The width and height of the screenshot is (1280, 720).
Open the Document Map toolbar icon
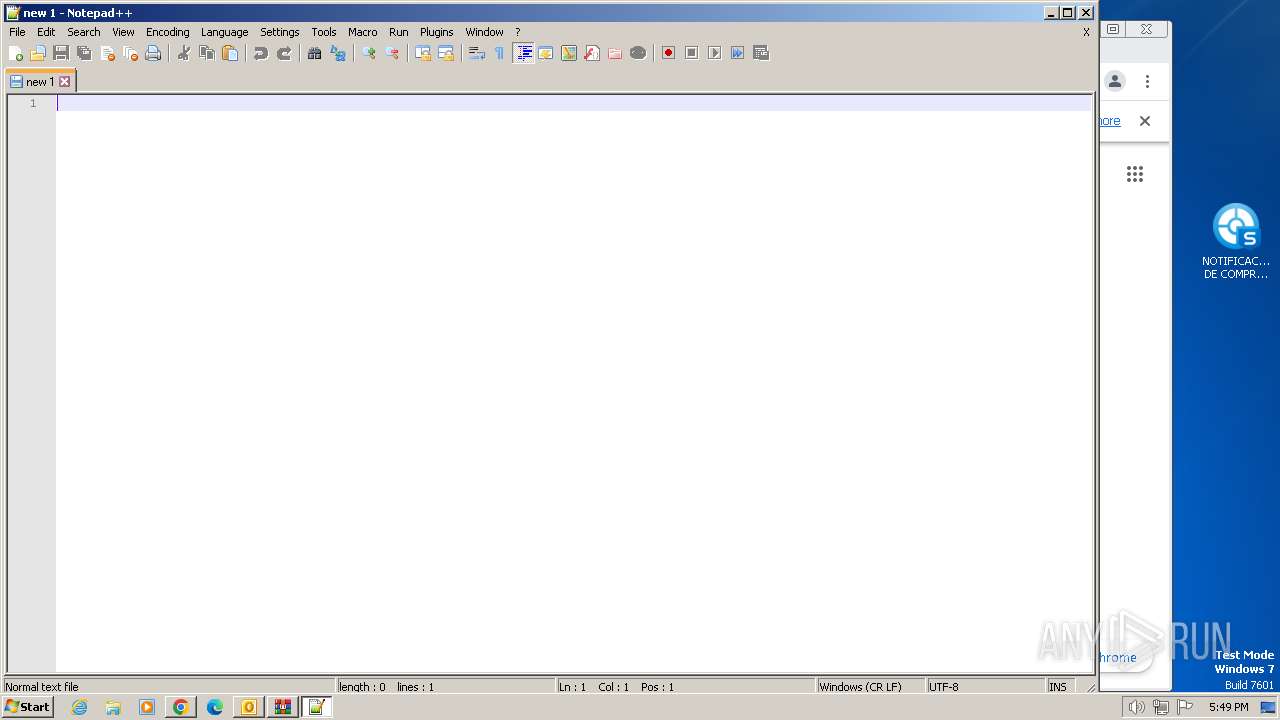(569, 53)
